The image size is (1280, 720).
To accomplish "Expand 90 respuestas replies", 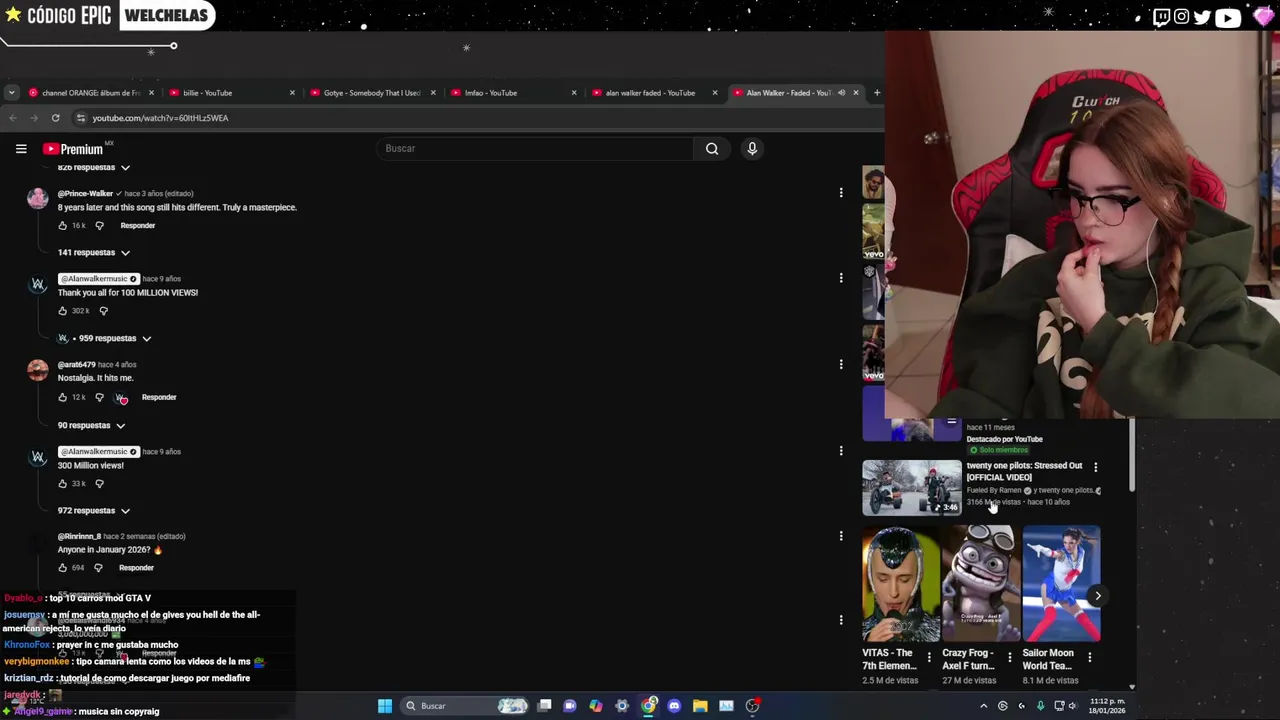I will tap(92, 426).
